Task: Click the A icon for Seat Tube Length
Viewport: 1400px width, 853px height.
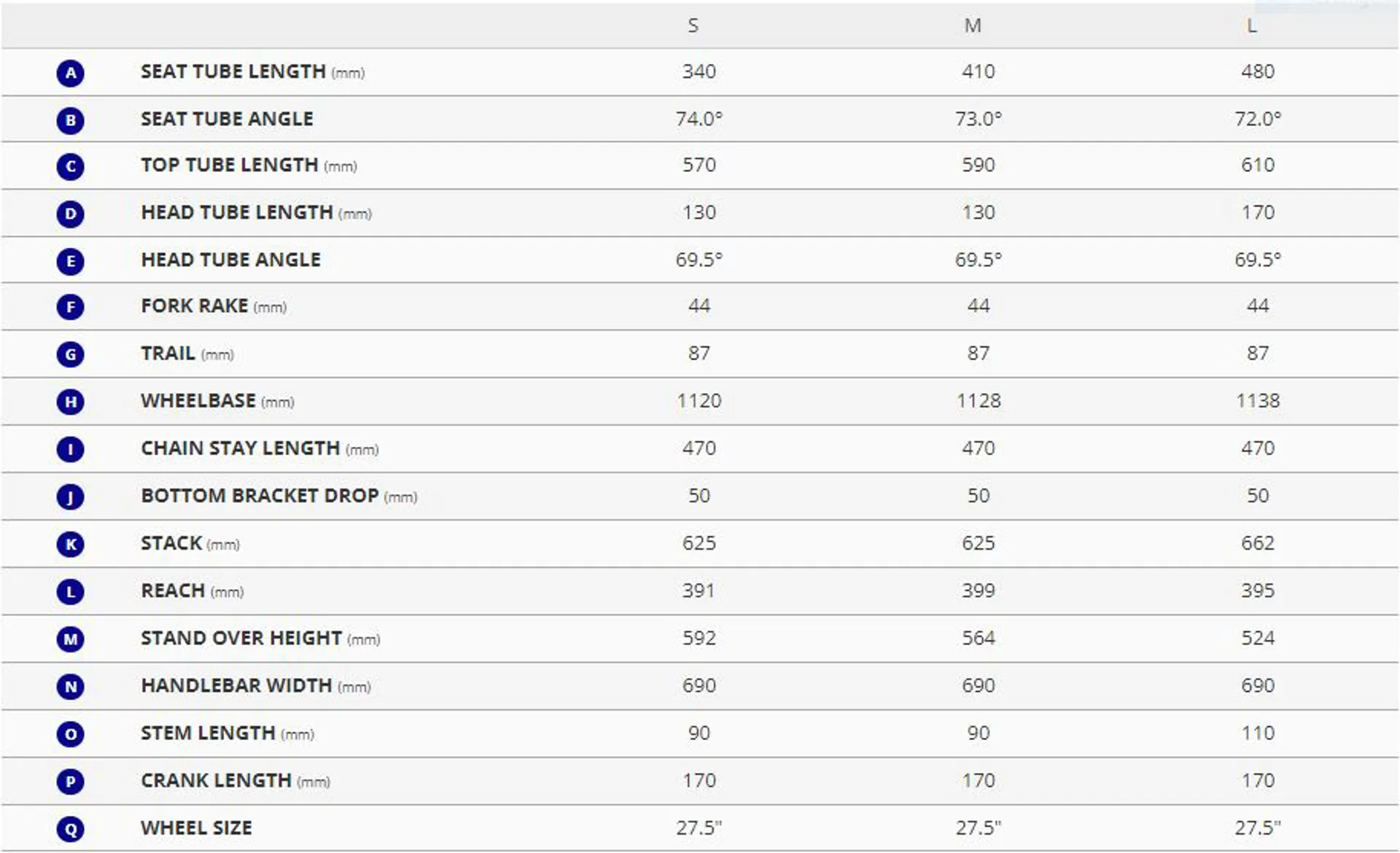Action: [70, 73]
